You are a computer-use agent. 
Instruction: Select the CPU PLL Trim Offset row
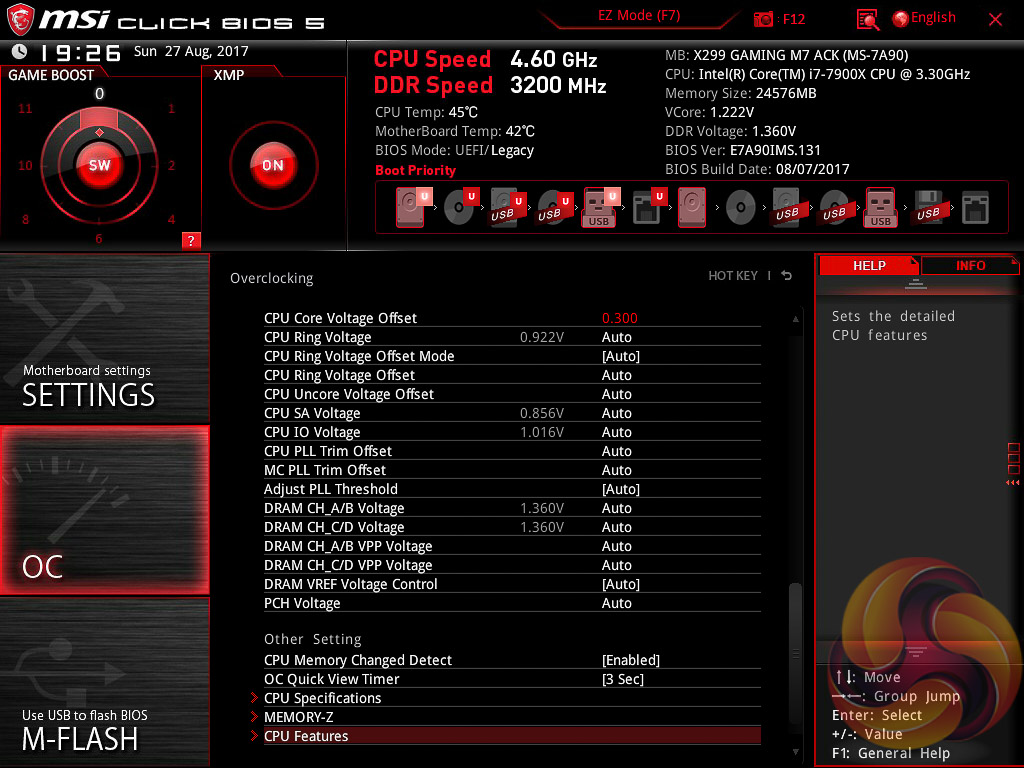coord(512,451)
